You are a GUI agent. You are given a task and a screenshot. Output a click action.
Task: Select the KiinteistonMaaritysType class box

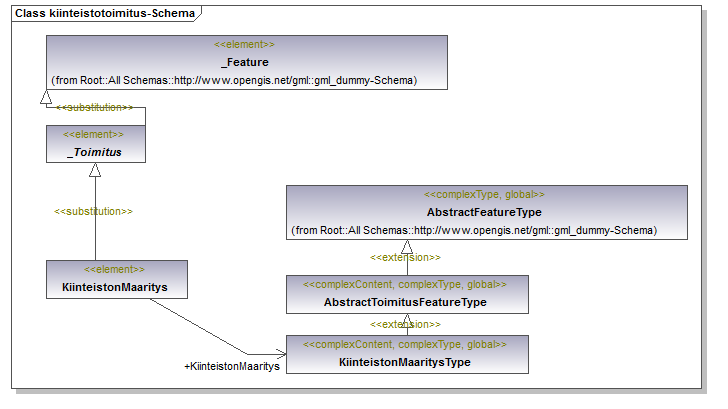[407, 354]
